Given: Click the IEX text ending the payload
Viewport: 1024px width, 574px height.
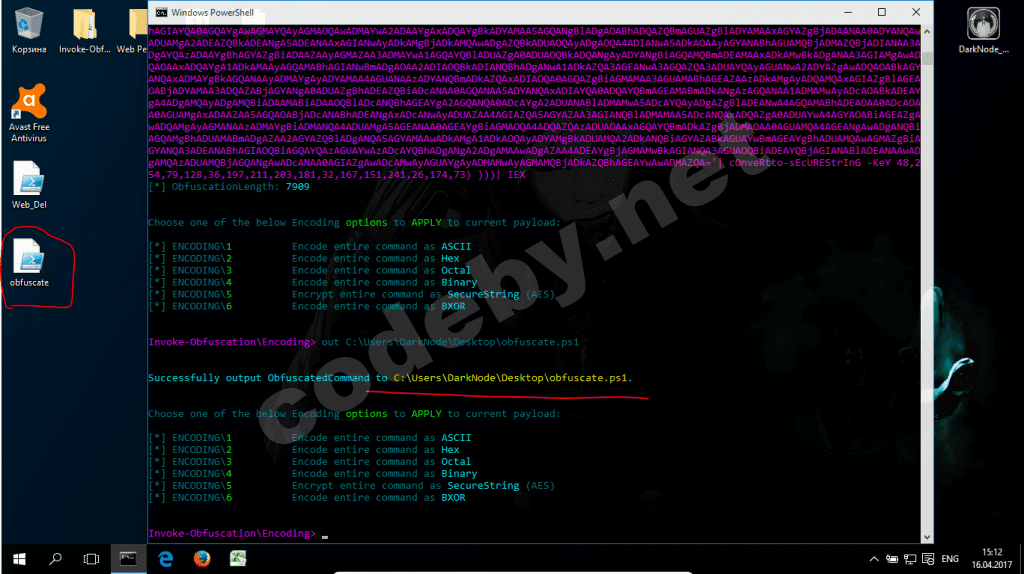Looking at the screenshot, I should (516, 175).
